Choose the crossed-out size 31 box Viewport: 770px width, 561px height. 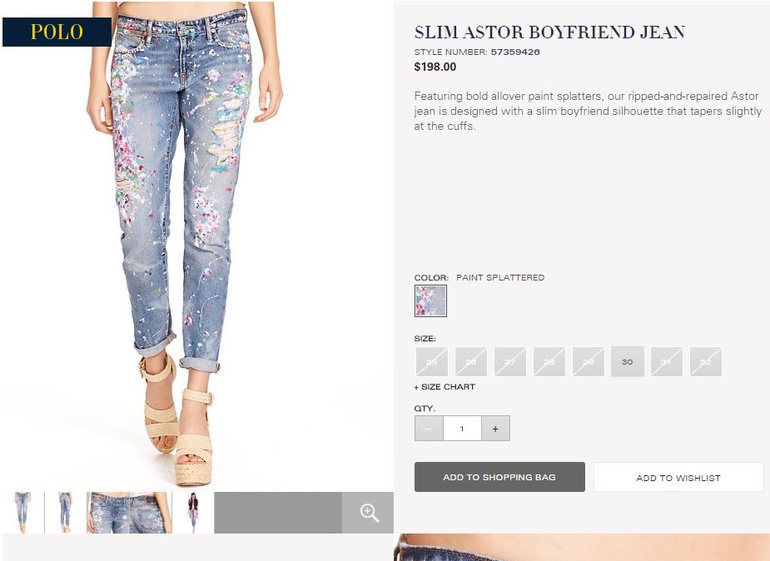tap(666, 362)
